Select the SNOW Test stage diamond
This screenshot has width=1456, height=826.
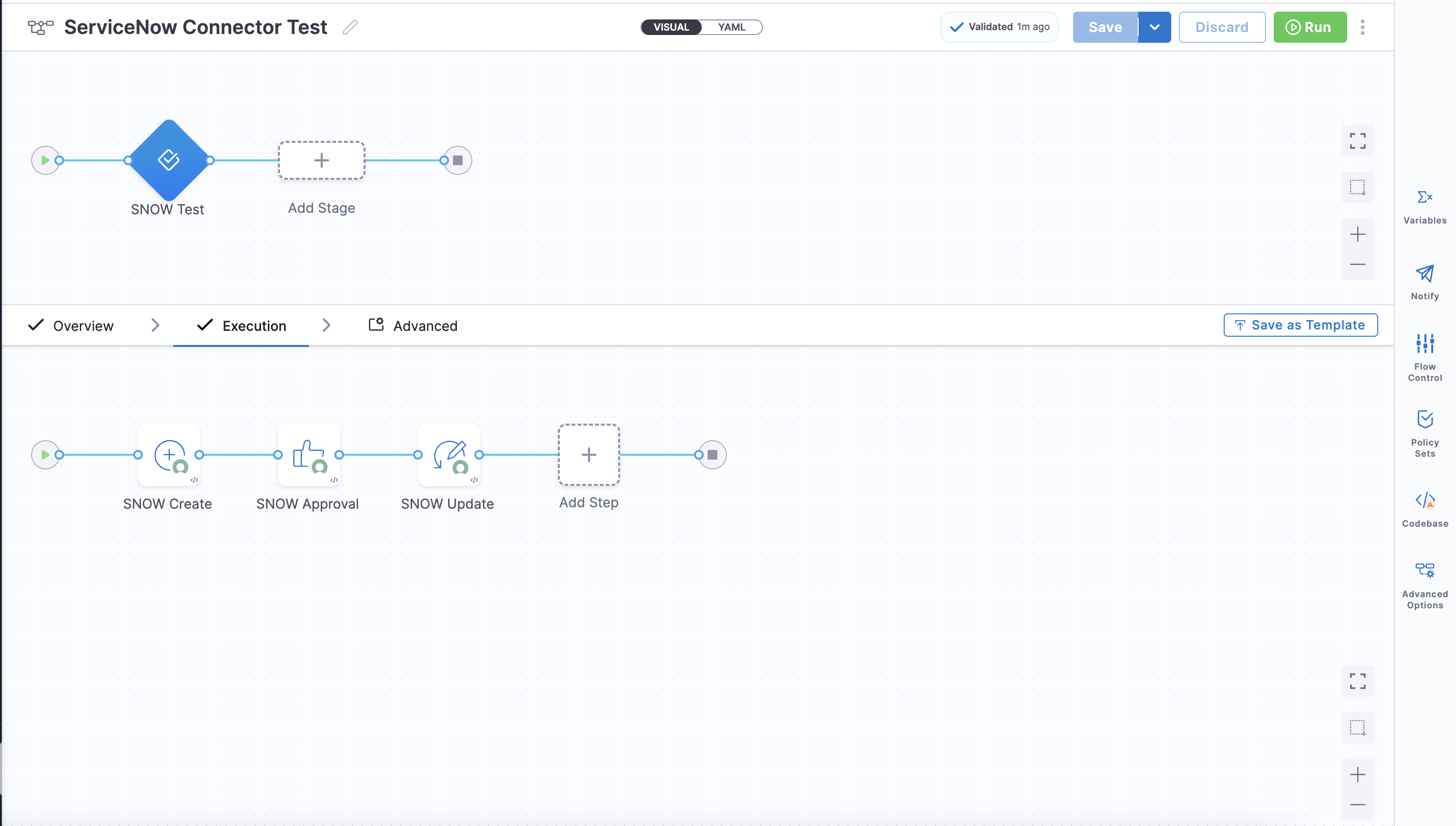click(x=169, y=160)
